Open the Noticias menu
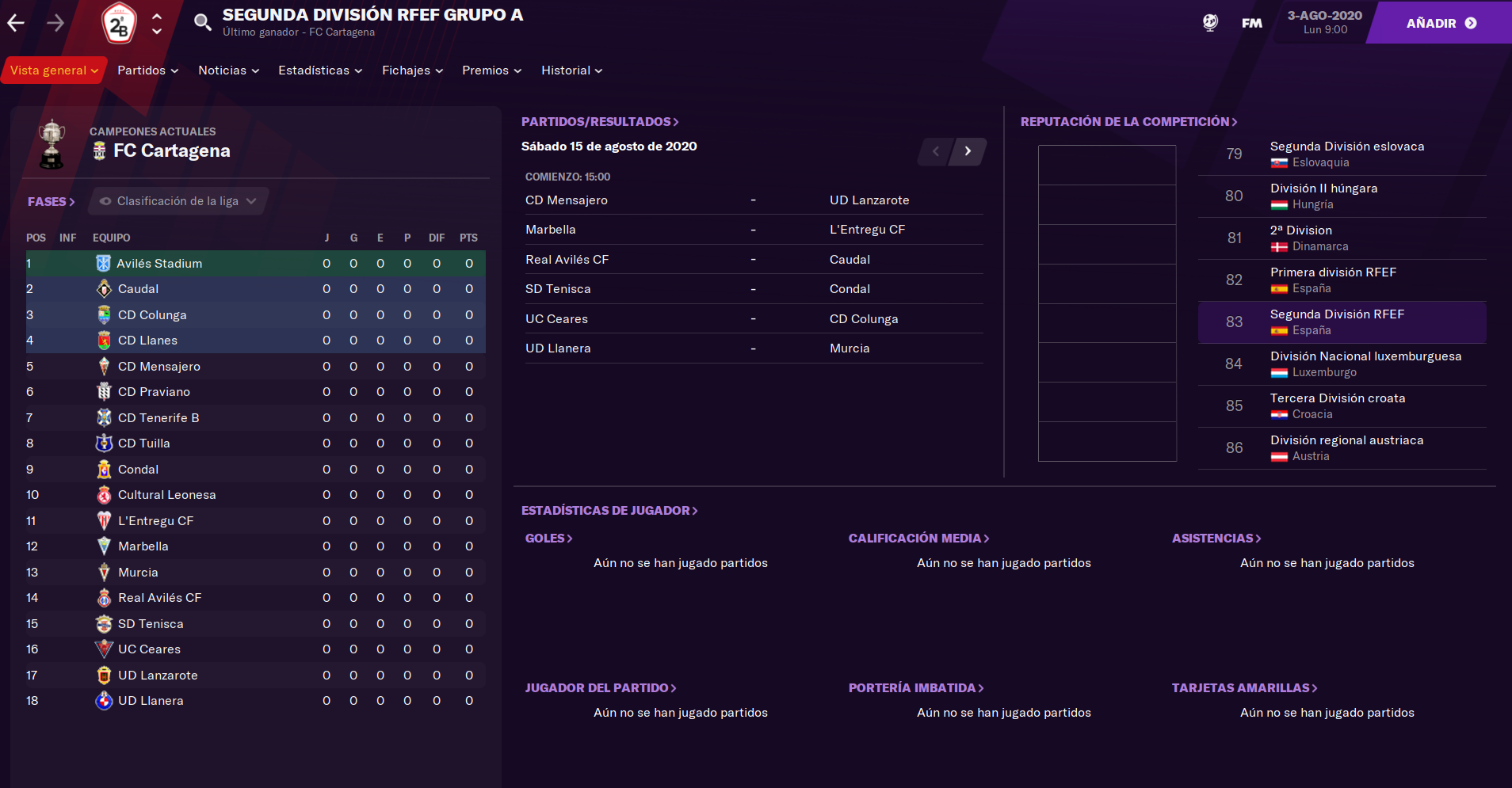1512x788 pixels. coord(228,70)
